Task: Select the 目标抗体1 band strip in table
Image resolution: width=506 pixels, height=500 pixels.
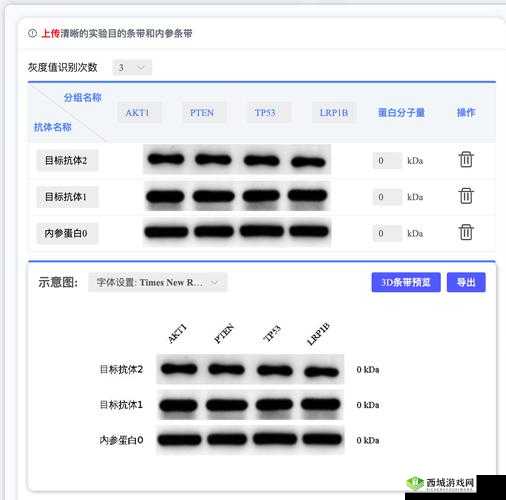Action: 237,196
